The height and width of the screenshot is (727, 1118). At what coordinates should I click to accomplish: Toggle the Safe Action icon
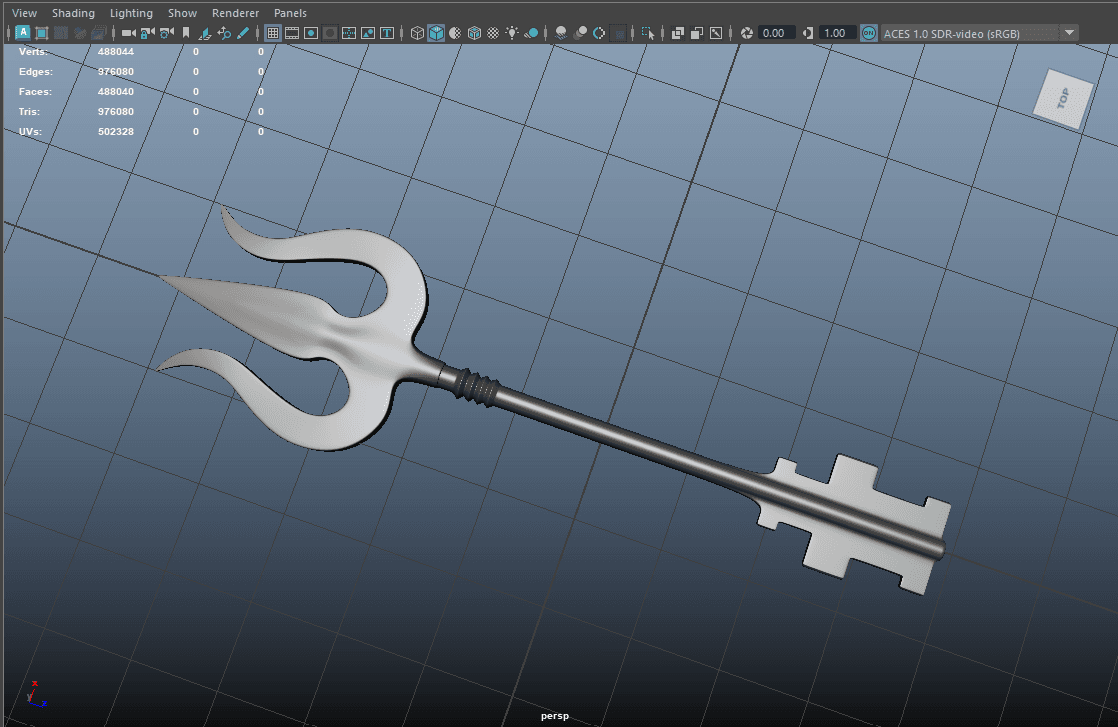tap(368, 33)
